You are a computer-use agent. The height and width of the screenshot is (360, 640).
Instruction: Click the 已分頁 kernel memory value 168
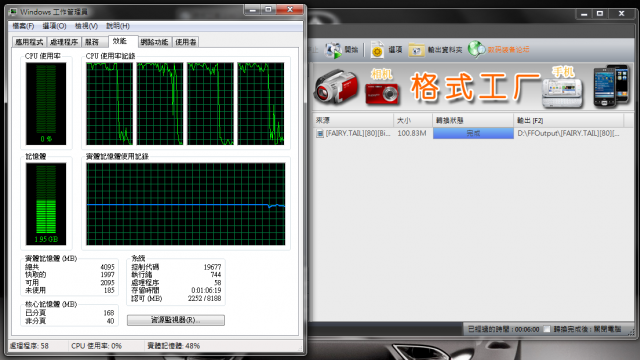point(109,313)
